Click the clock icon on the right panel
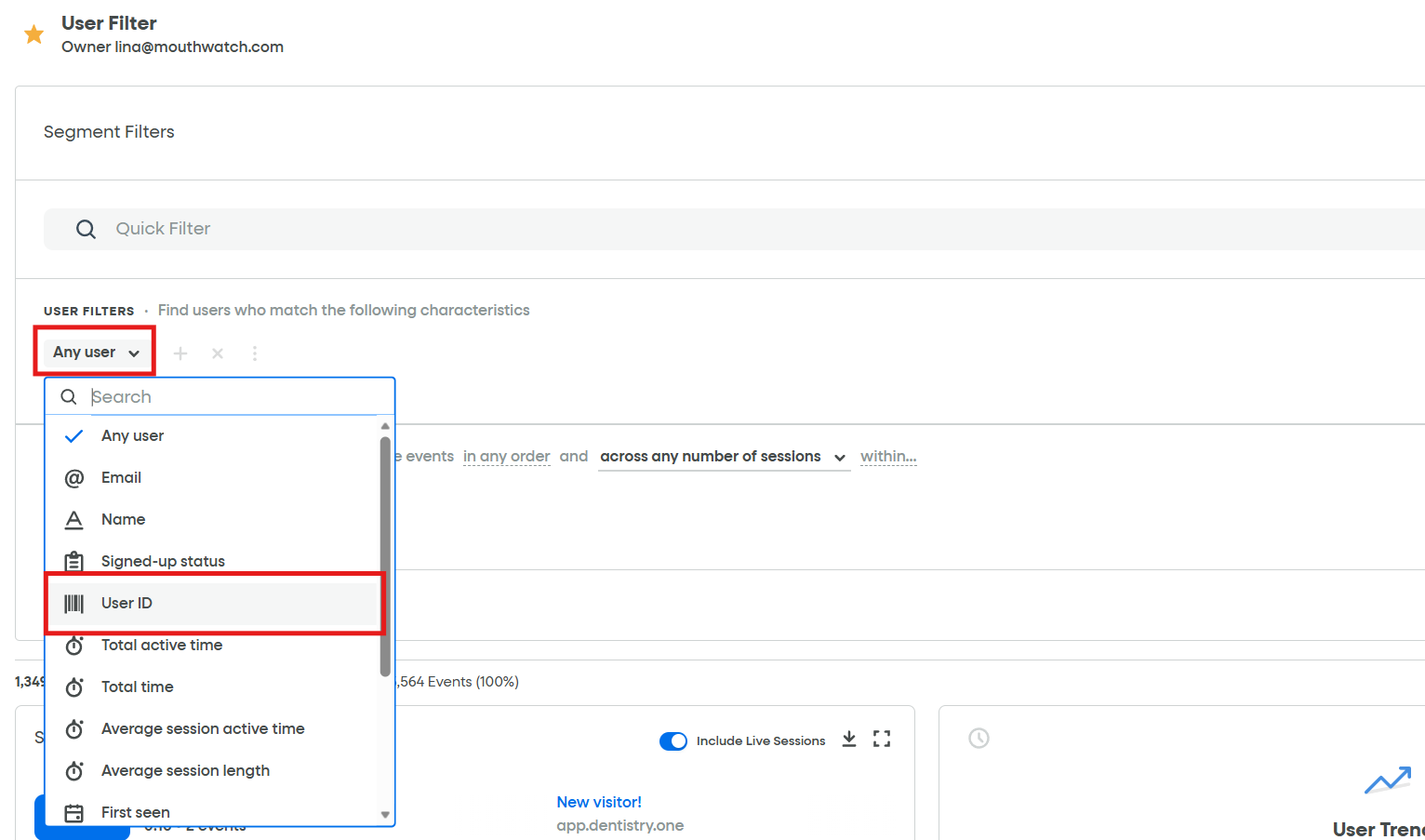 point(979,738)
